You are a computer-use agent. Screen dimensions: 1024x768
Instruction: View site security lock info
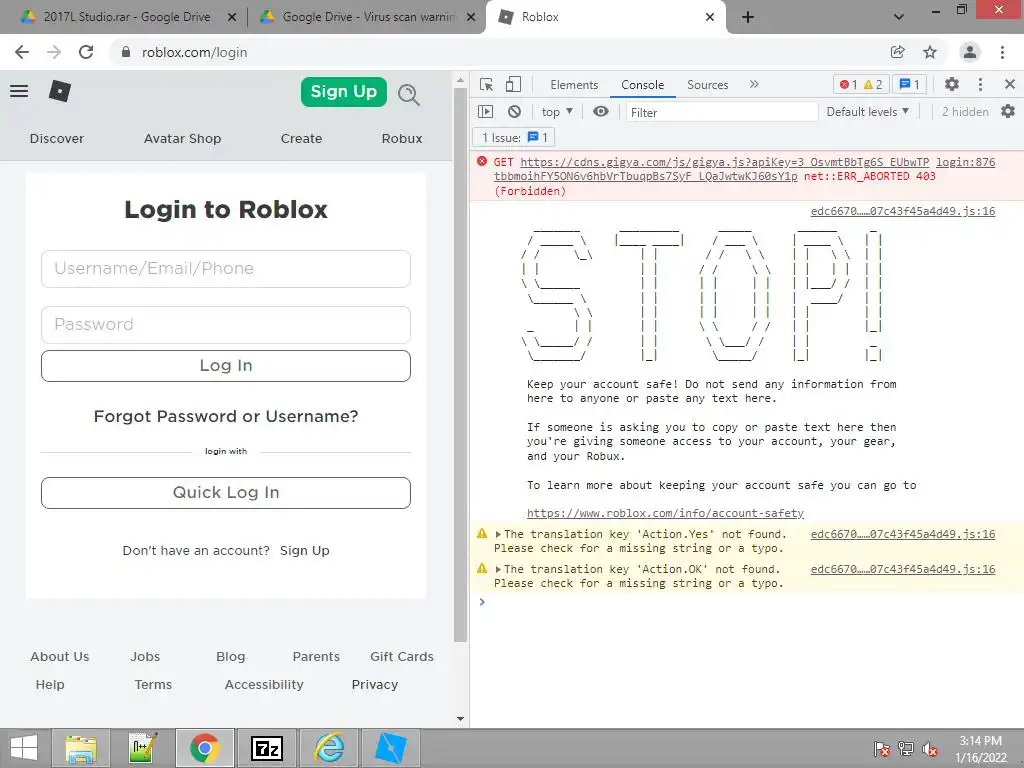click(x=126, y=52)
